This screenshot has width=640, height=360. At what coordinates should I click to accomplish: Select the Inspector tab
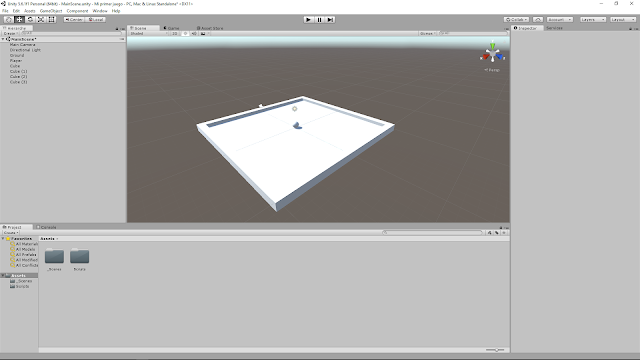pyautogui.click(x=526, y=28)
